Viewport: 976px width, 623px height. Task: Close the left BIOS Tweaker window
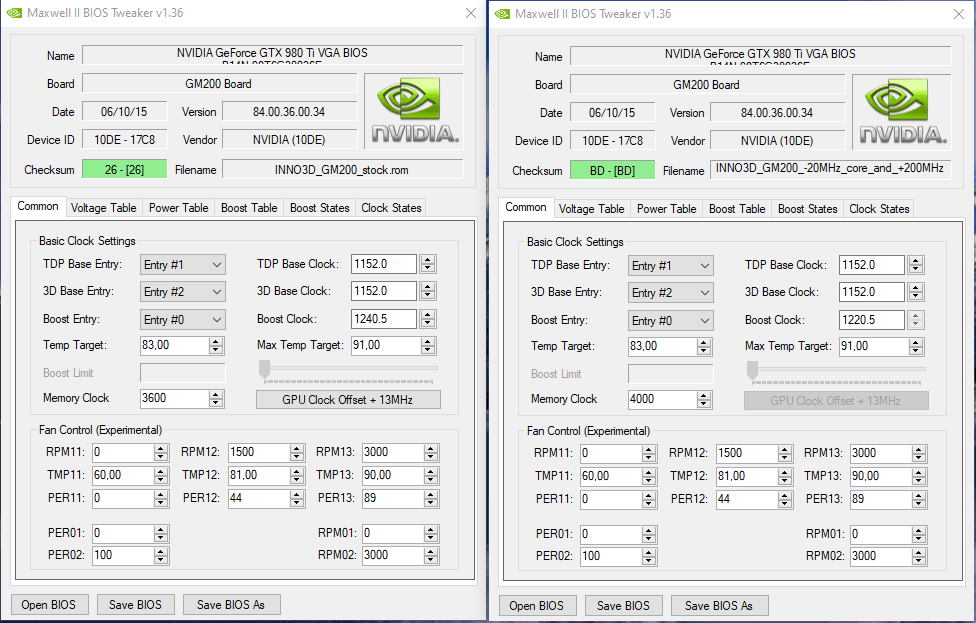471,13
